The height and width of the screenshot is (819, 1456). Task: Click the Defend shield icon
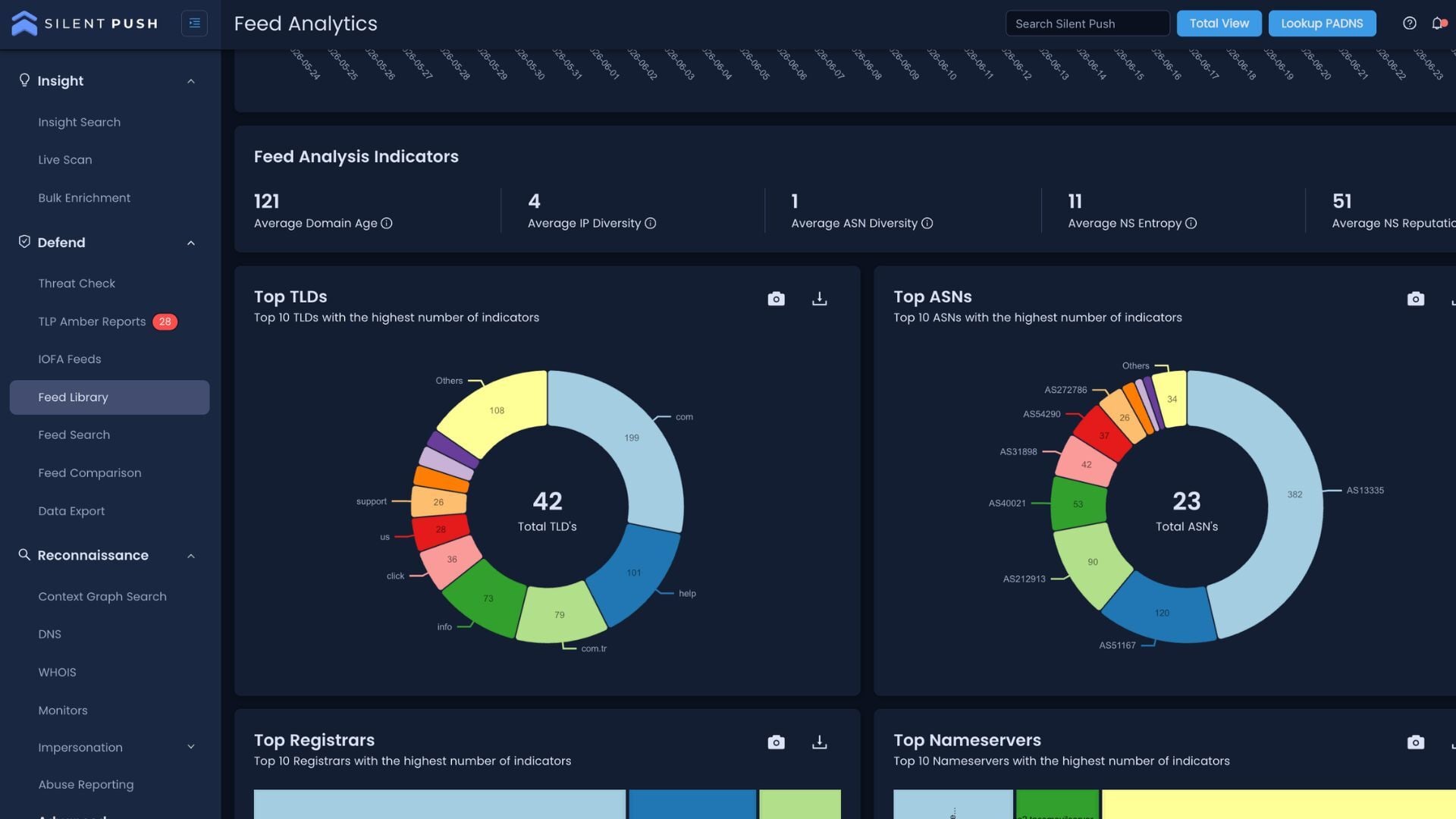pyautogui.click(x=24, y=242)
